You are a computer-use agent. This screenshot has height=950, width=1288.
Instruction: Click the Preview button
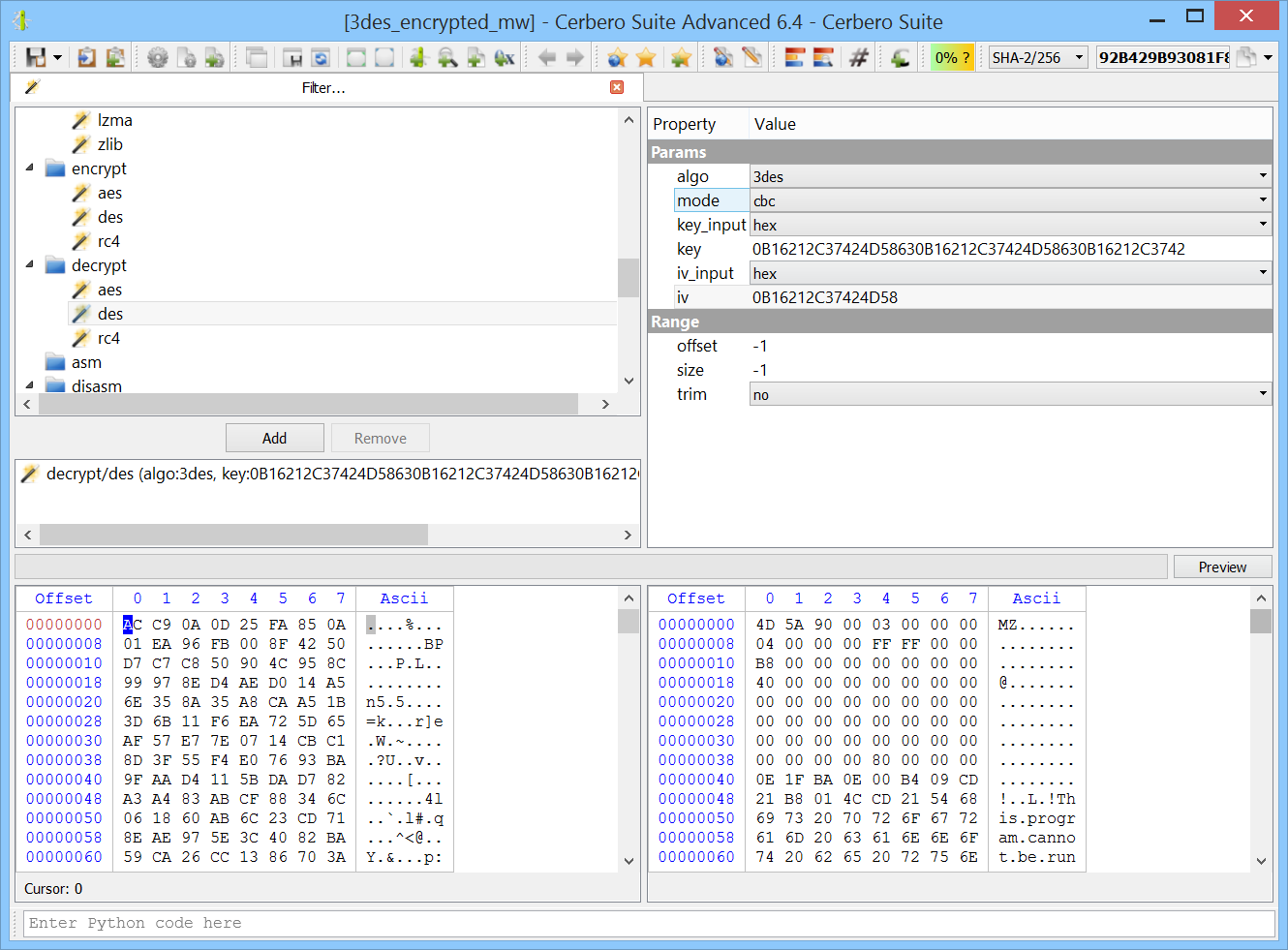pos(1222,567)
